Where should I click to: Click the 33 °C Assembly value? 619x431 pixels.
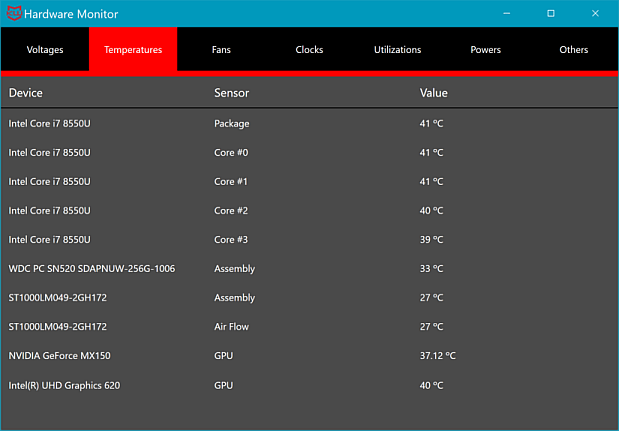tap(431, 268)
